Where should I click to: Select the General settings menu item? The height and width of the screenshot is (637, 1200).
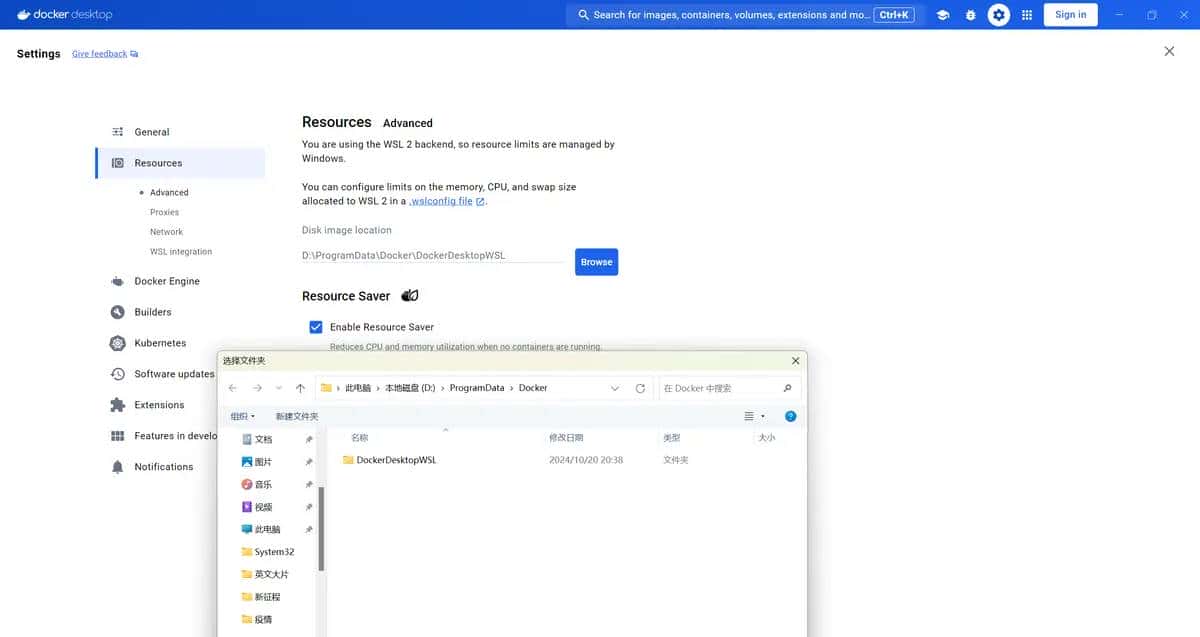tap(152, 132)
